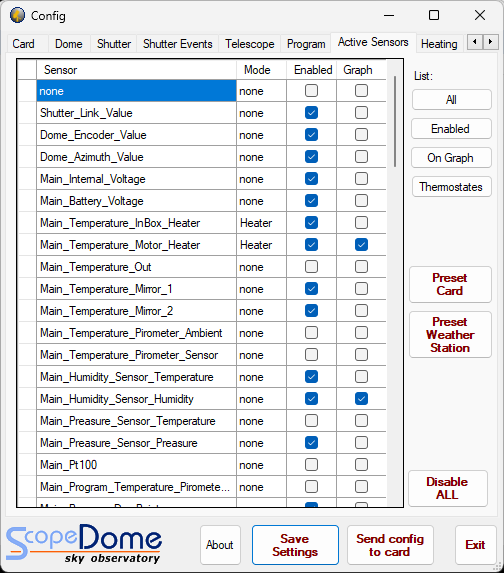Click the tab scroll right arrow

490,42
